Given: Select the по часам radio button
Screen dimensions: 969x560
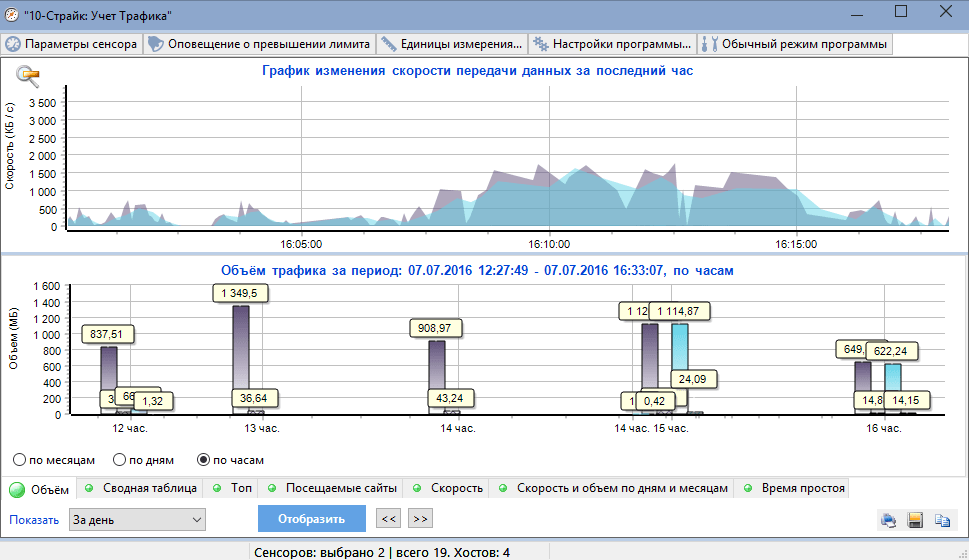Looking at the screenshot, I should 203,460.
